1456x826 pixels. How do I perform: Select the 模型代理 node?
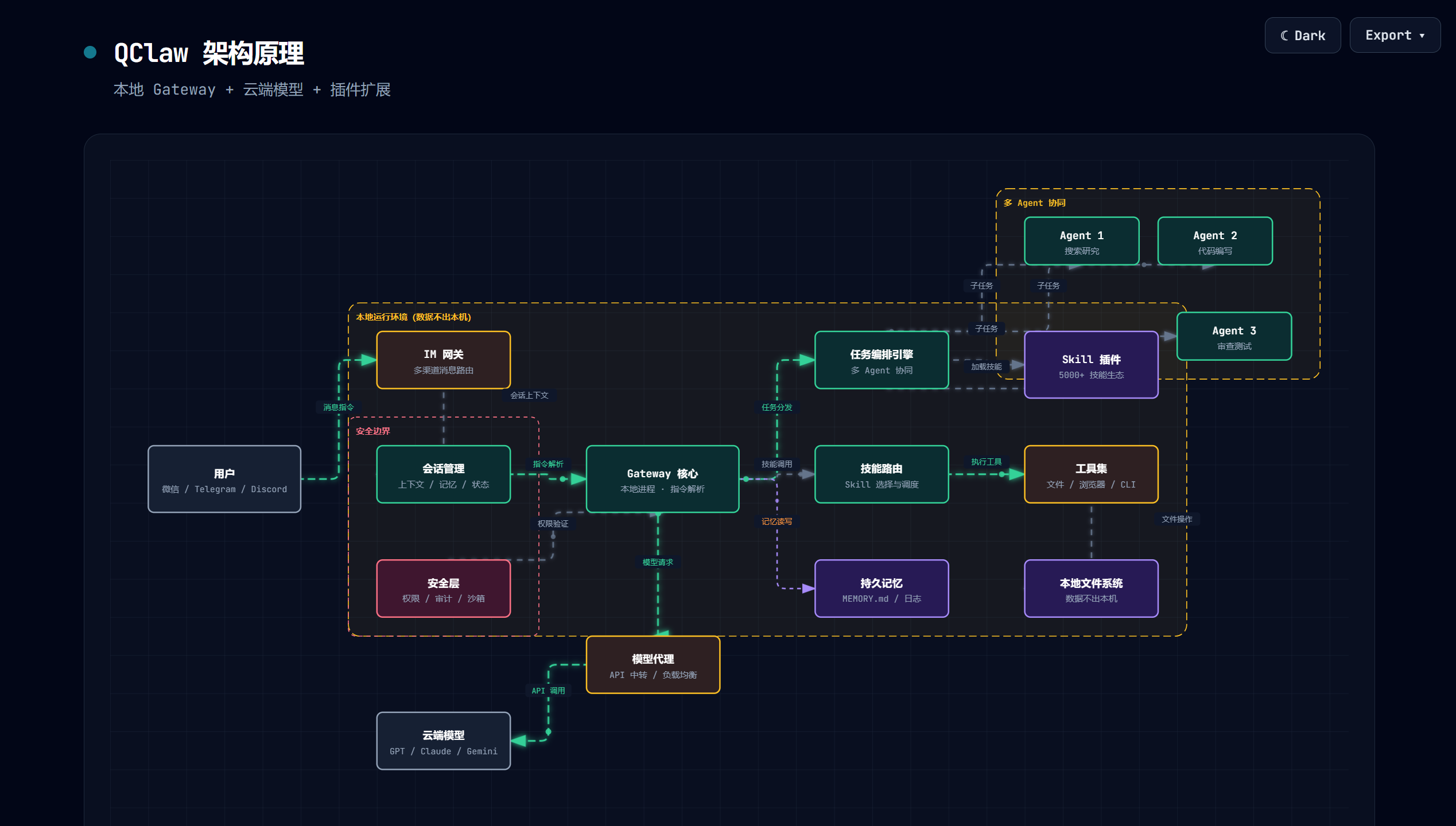pyautogui.click(x=653, y=665)
